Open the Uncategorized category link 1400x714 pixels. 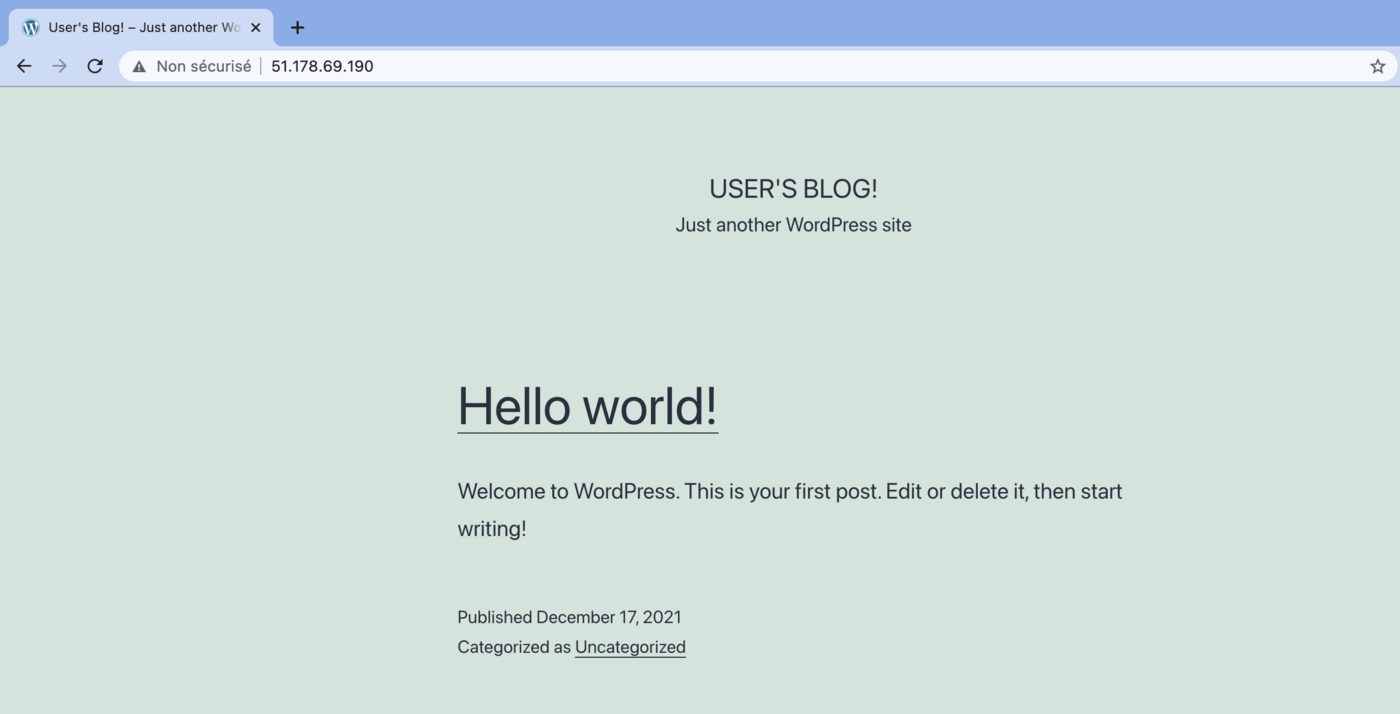coord(630,647)
